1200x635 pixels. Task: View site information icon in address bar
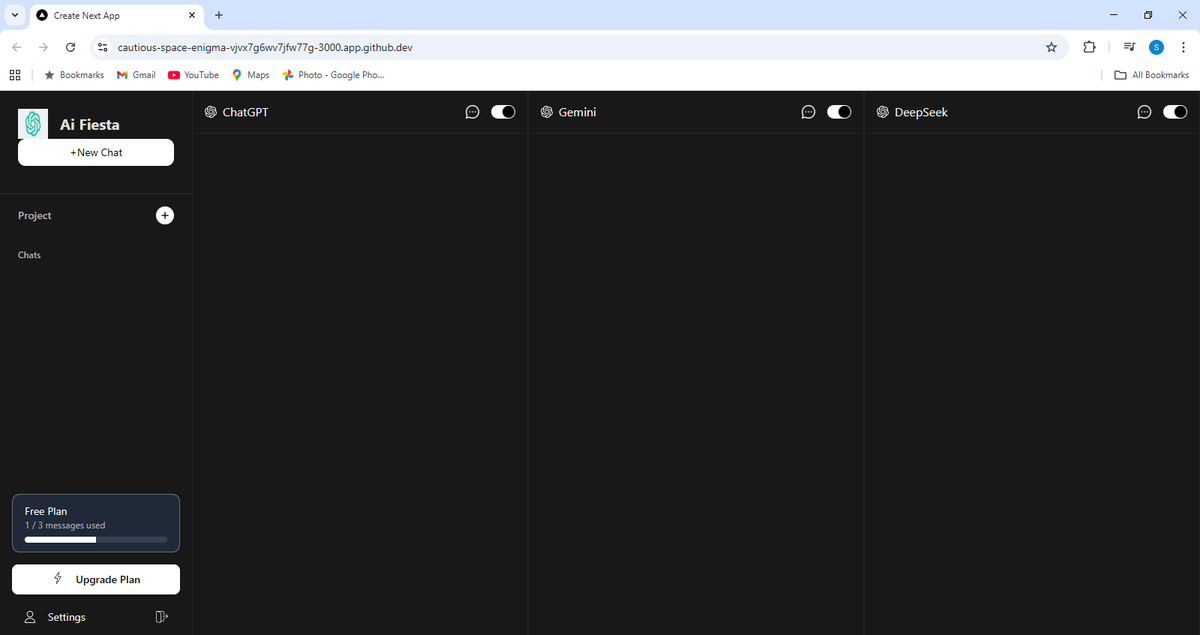[102, 47]
